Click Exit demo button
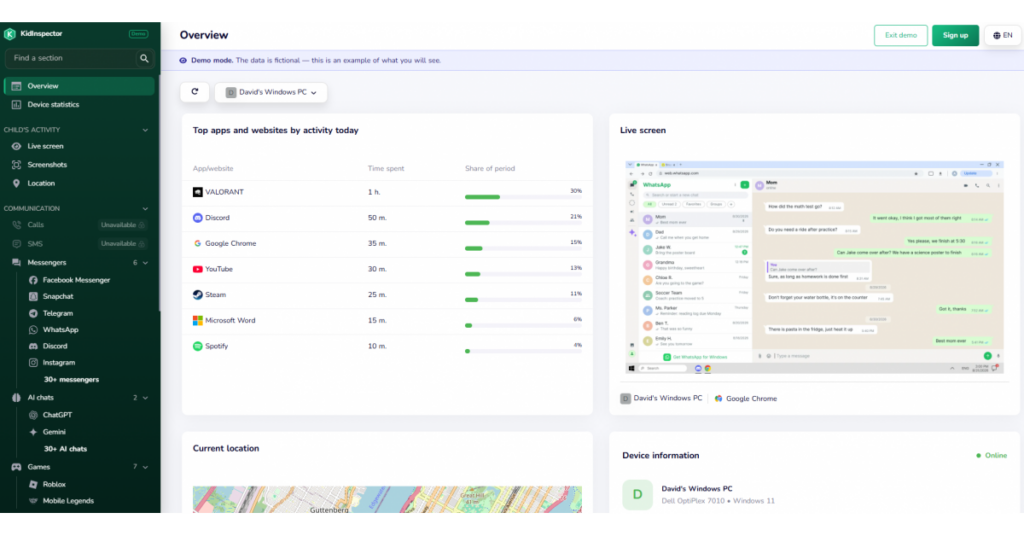The height and width of the screenshot is (536, 1024). point(901,35)
